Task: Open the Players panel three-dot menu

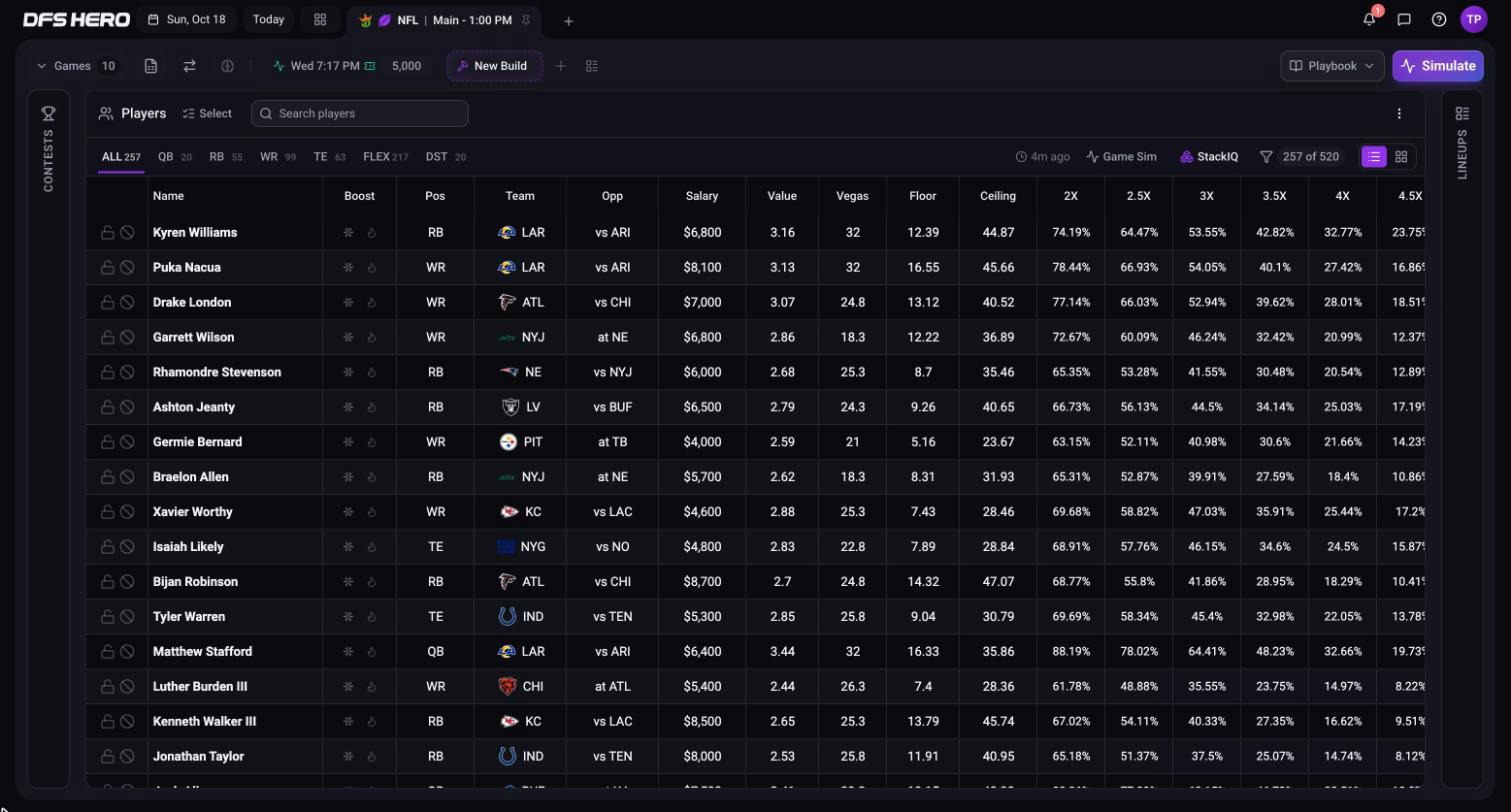Action: [1399, 113]
